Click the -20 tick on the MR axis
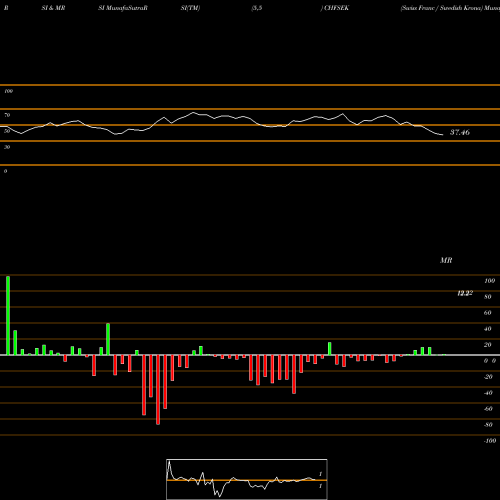 [488, 377]
